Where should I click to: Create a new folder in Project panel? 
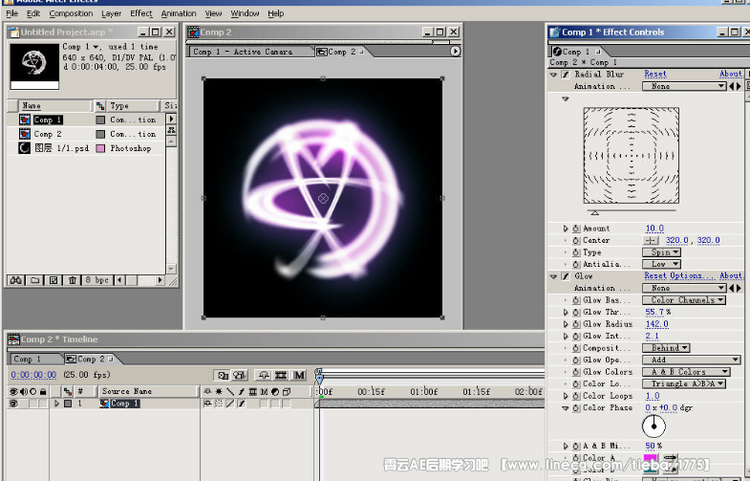coord(35,280)
